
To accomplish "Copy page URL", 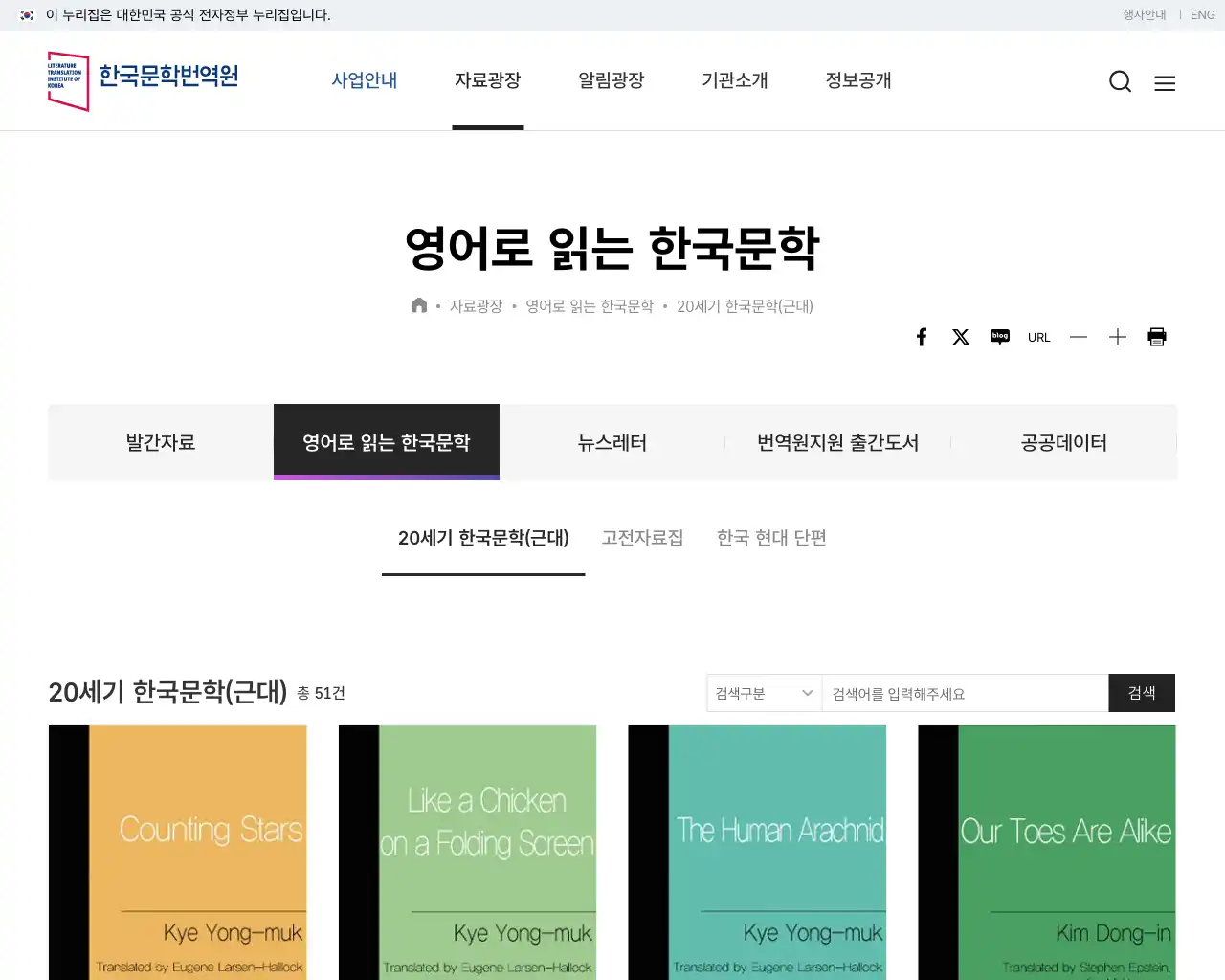I will (1039, 337).
